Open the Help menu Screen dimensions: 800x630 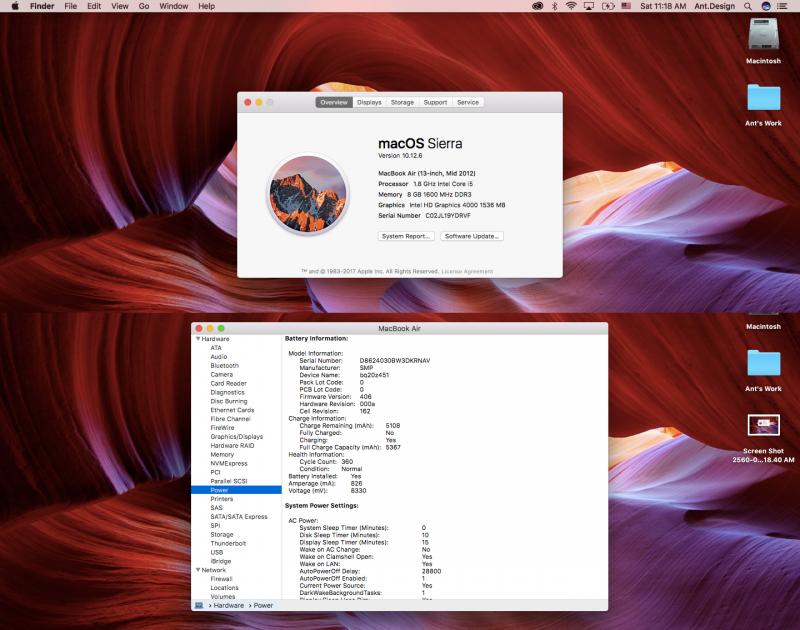pos(207,6)
